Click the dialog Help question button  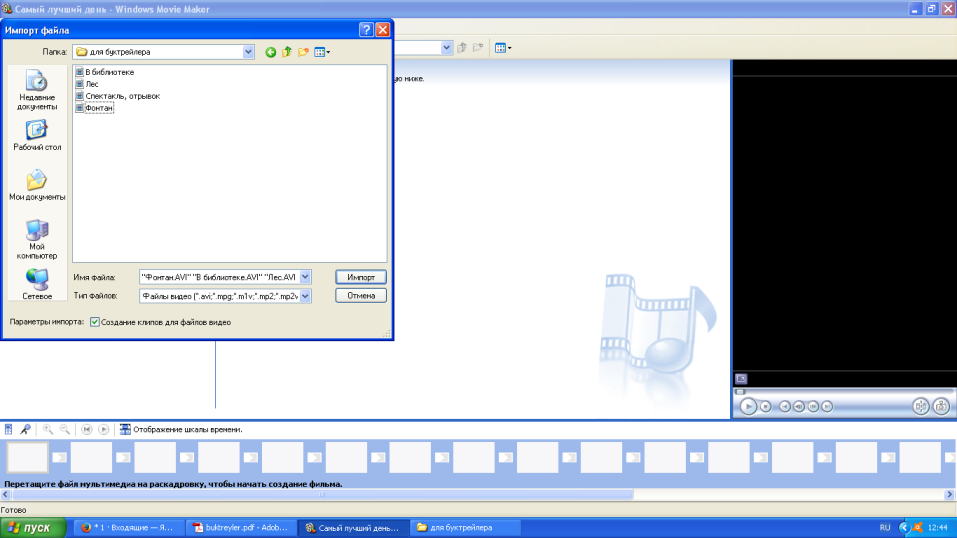pos(366,30)
